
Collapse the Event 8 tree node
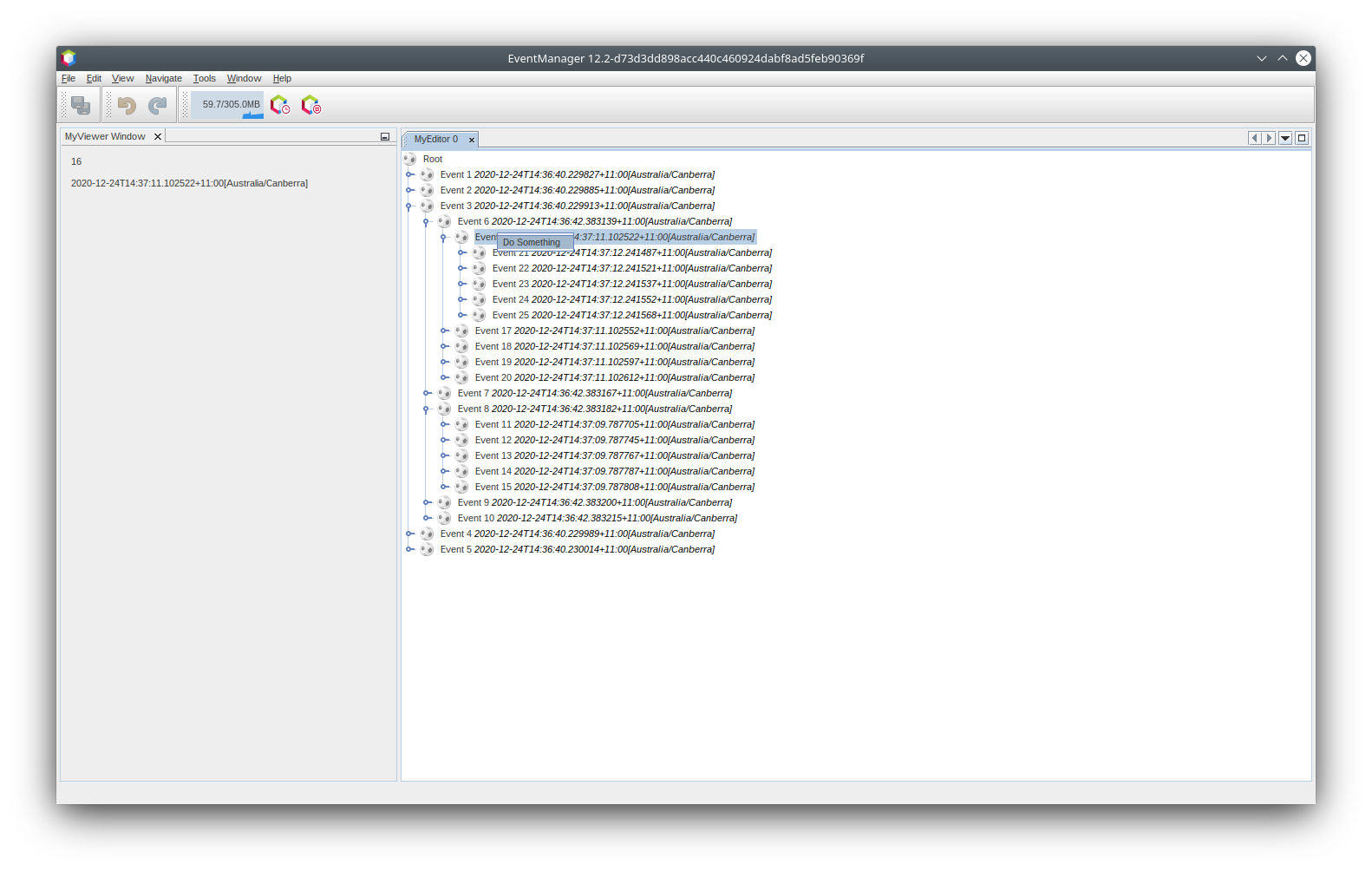[427, 409]
